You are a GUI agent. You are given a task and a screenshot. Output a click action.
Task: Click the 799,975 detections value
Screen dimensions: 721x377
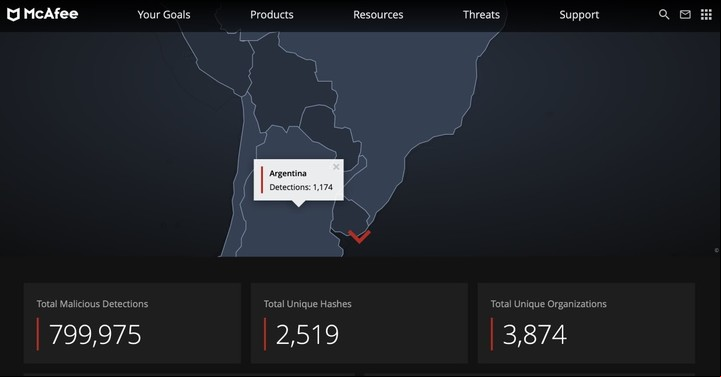tap(95, 335)
